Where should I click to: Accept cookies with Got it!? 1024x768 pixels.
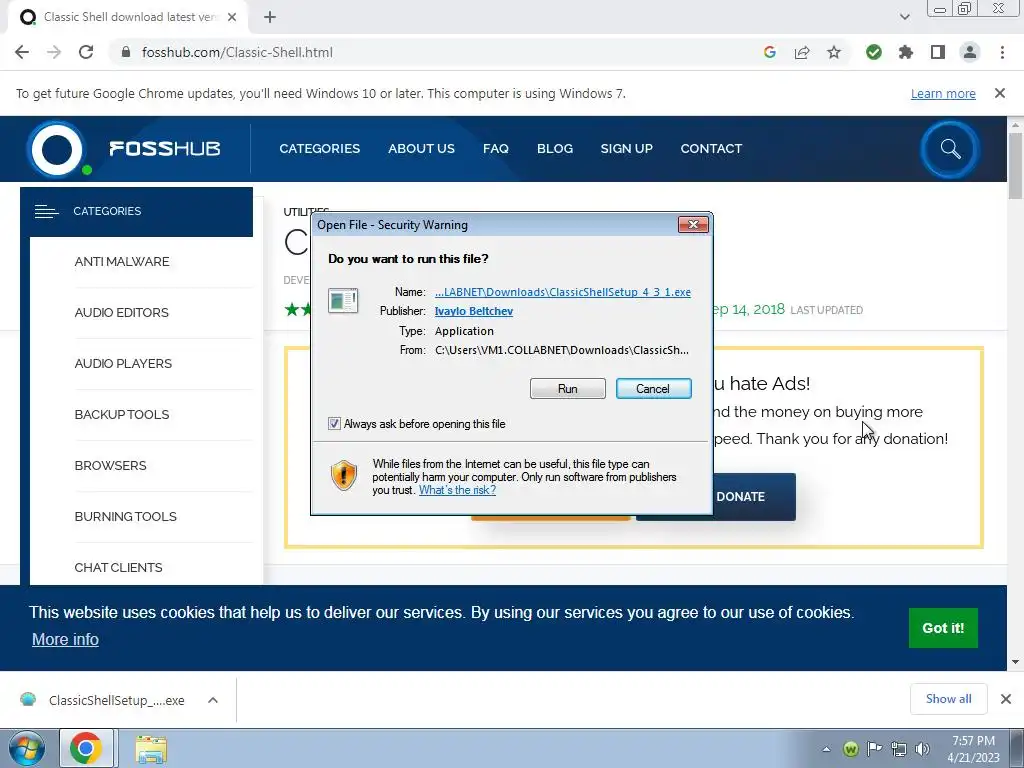click(943, 628)
